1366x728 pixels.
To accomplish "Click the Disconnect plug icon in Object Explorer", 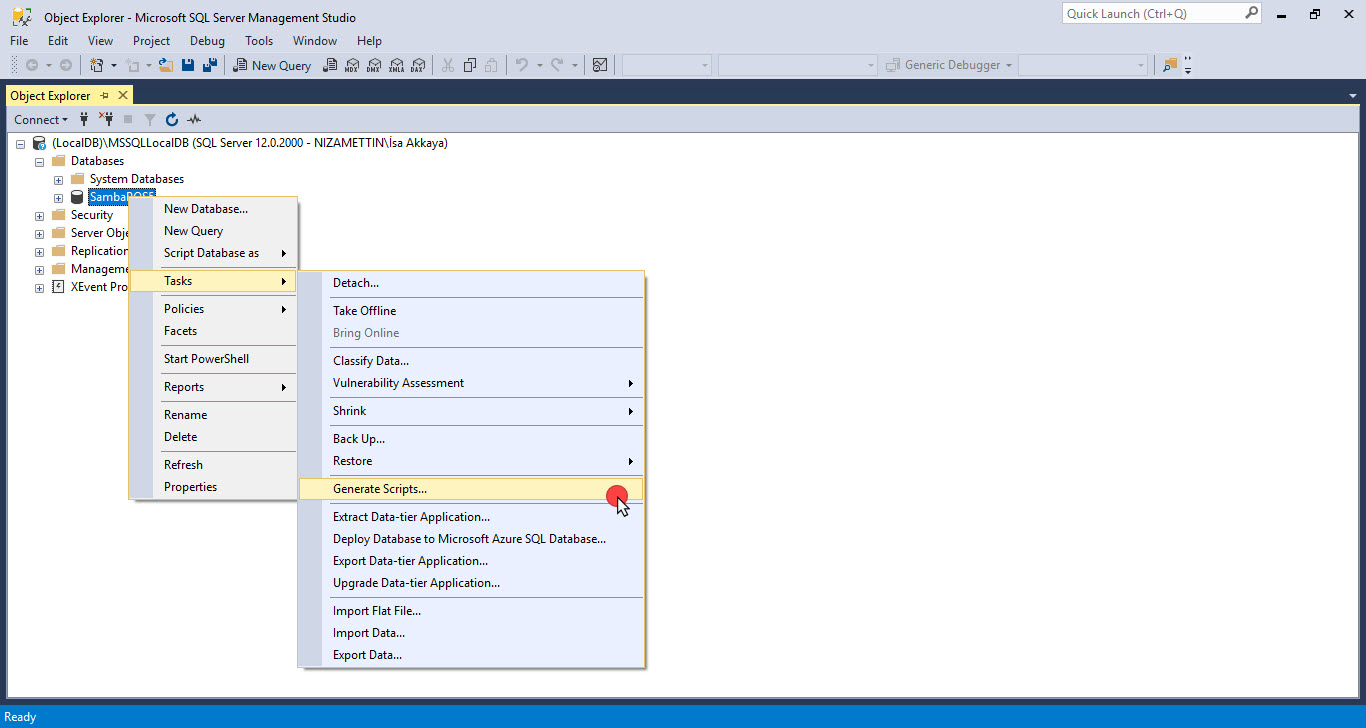I will [105, 120].
